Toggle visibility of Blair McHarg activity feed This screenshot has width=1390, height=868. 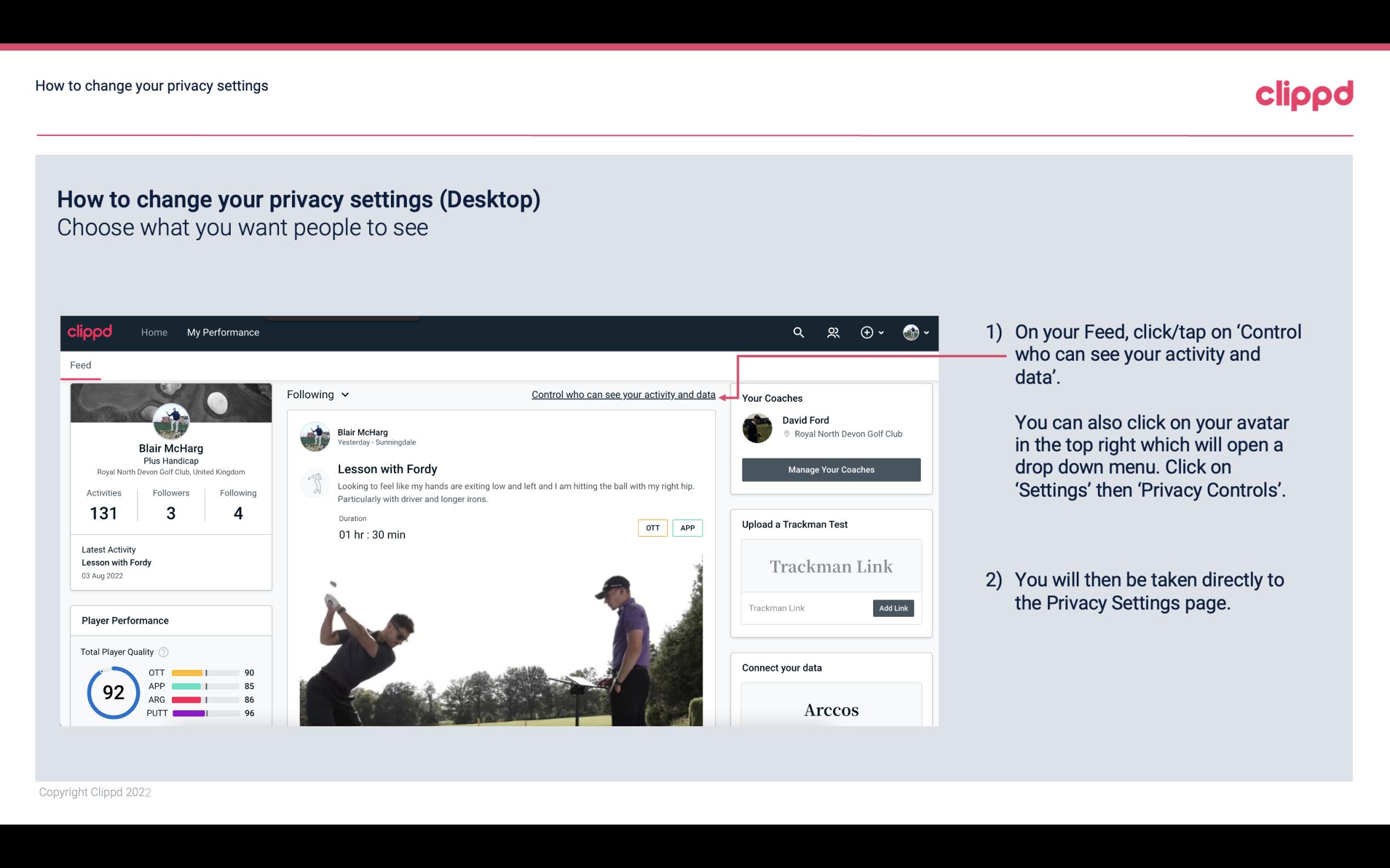click(317, 394)
